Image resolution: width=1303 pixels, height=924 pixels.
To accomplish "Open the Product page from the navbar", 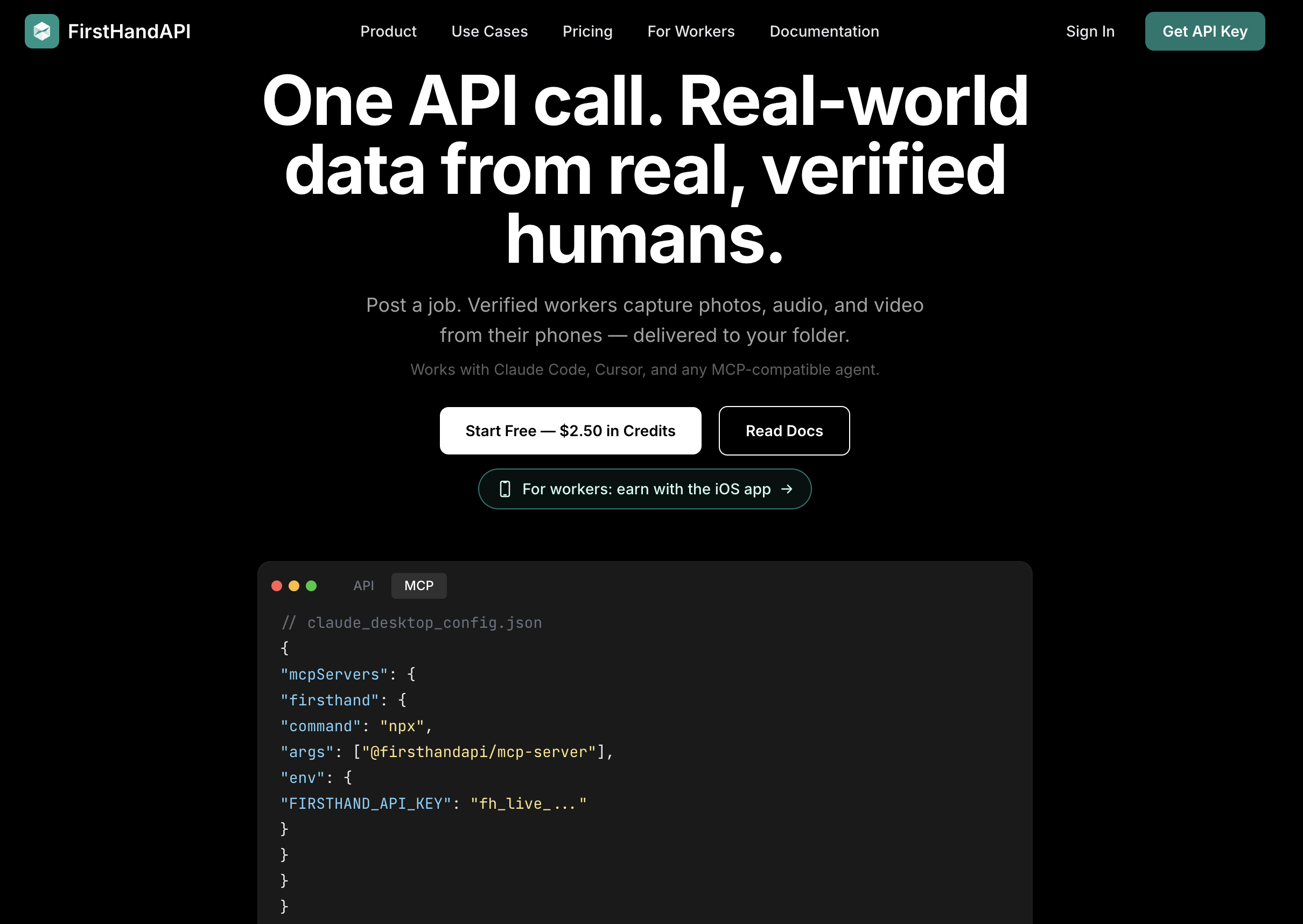I will (389, 31).
